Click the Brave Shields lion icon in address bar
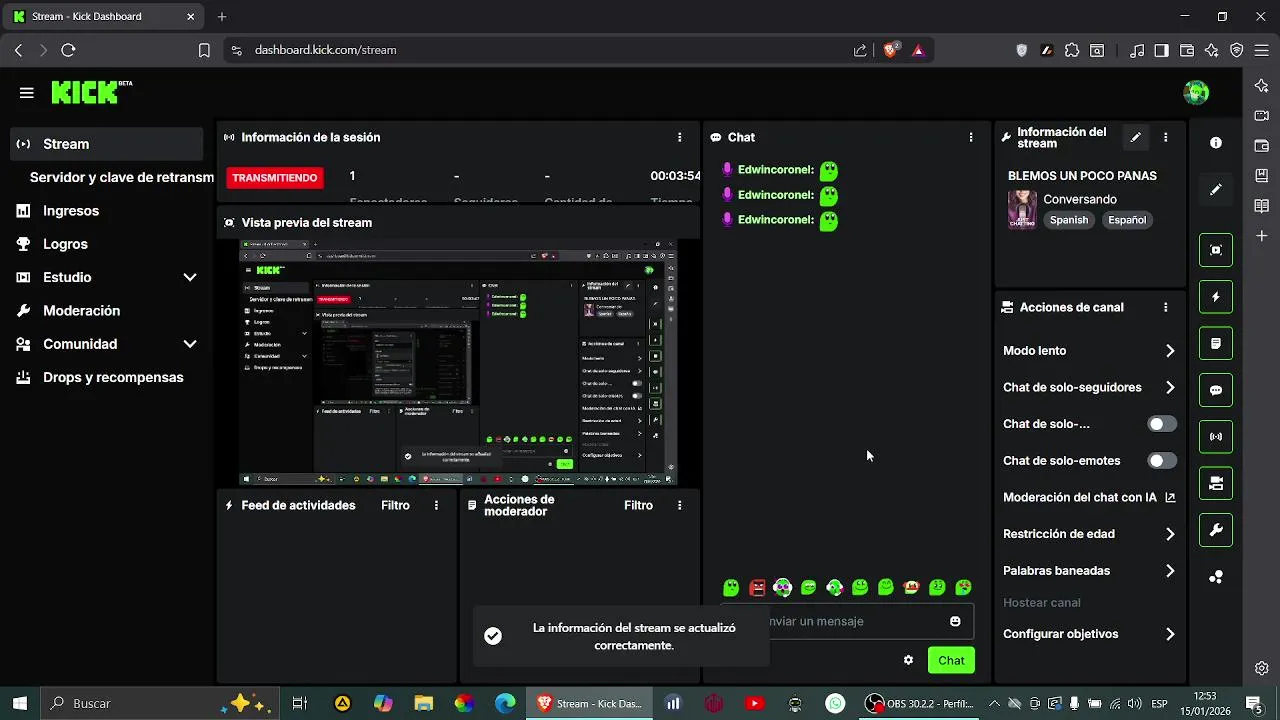Image resolution: width=1280 pixels, height=720 pixels. [890, 50]
